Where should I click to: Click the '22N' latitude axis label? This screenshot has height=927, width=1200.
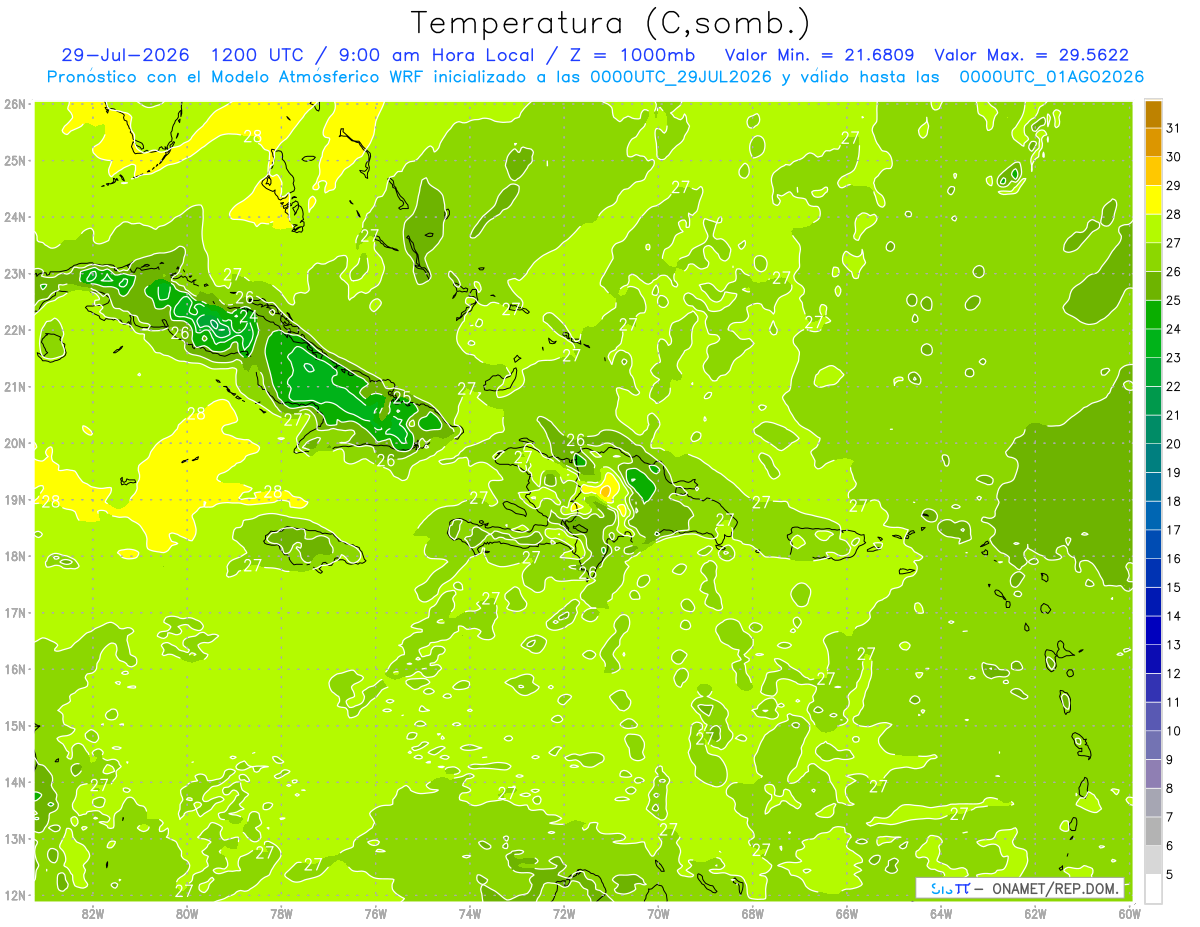15,330
